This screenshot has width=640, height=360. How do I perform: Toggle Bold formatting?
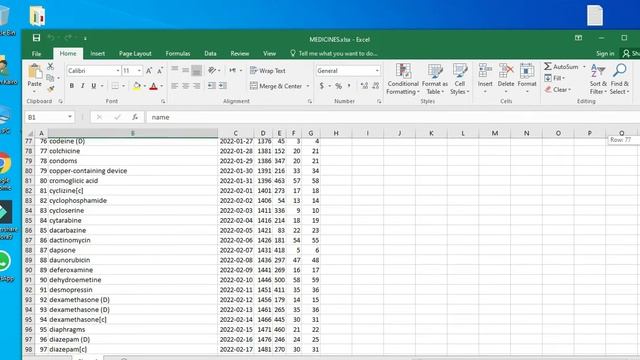(72, 86)
